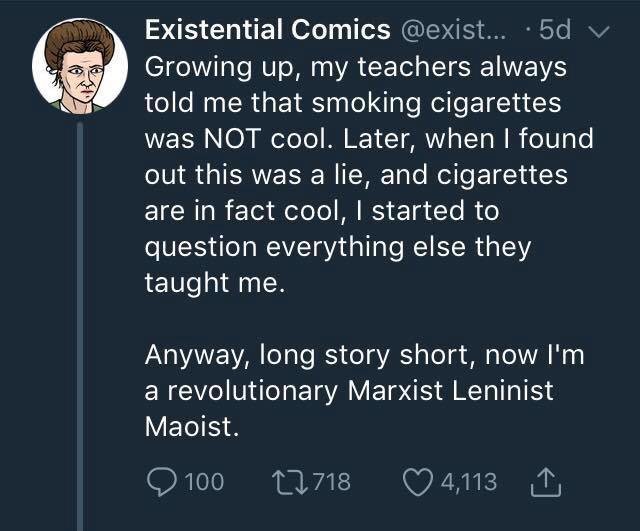Click the 100 replies count

tap(205, 482)
